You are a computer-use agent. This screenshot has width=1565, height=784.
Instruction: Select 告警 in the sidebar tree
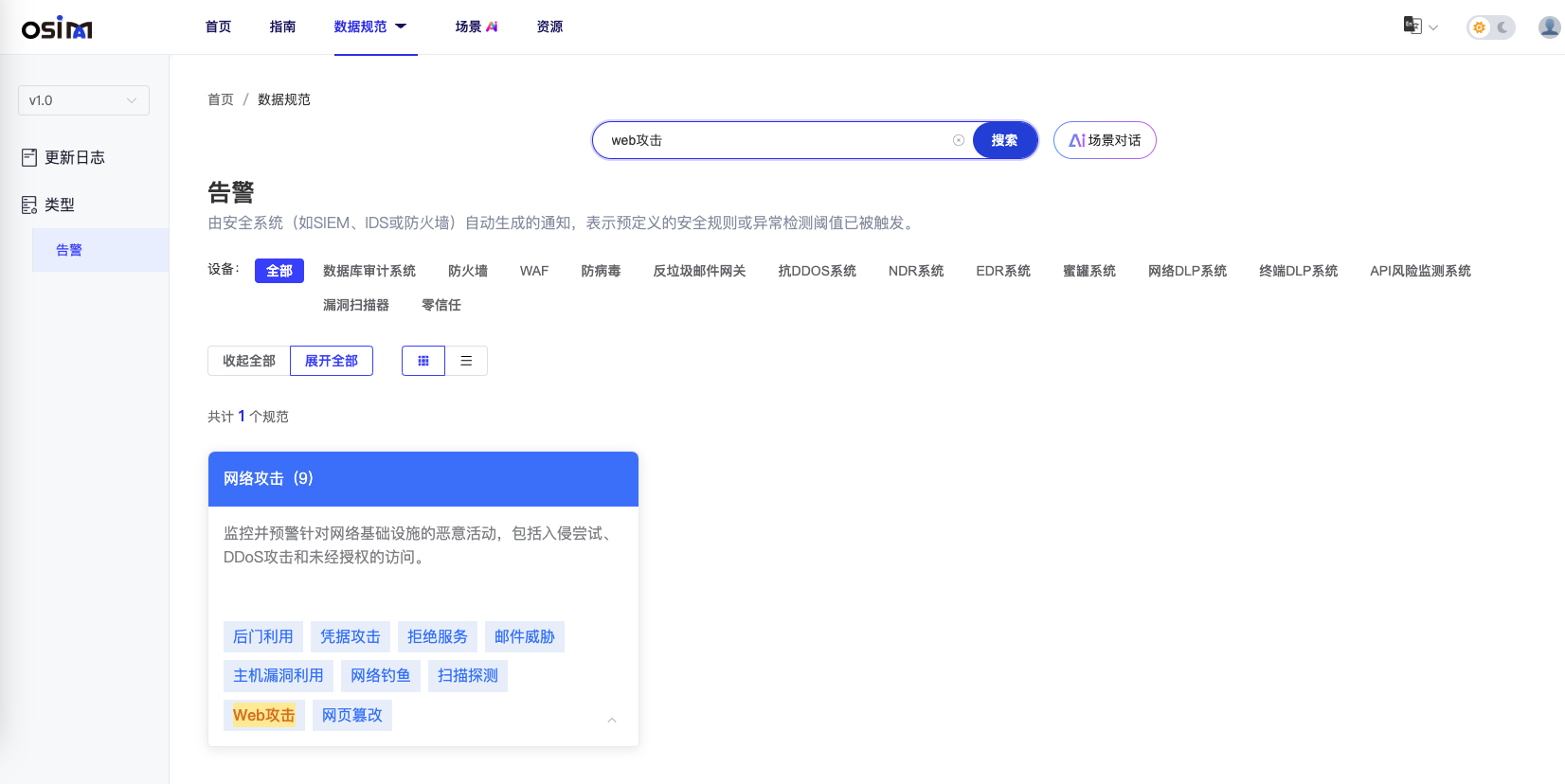pos(69,250)
